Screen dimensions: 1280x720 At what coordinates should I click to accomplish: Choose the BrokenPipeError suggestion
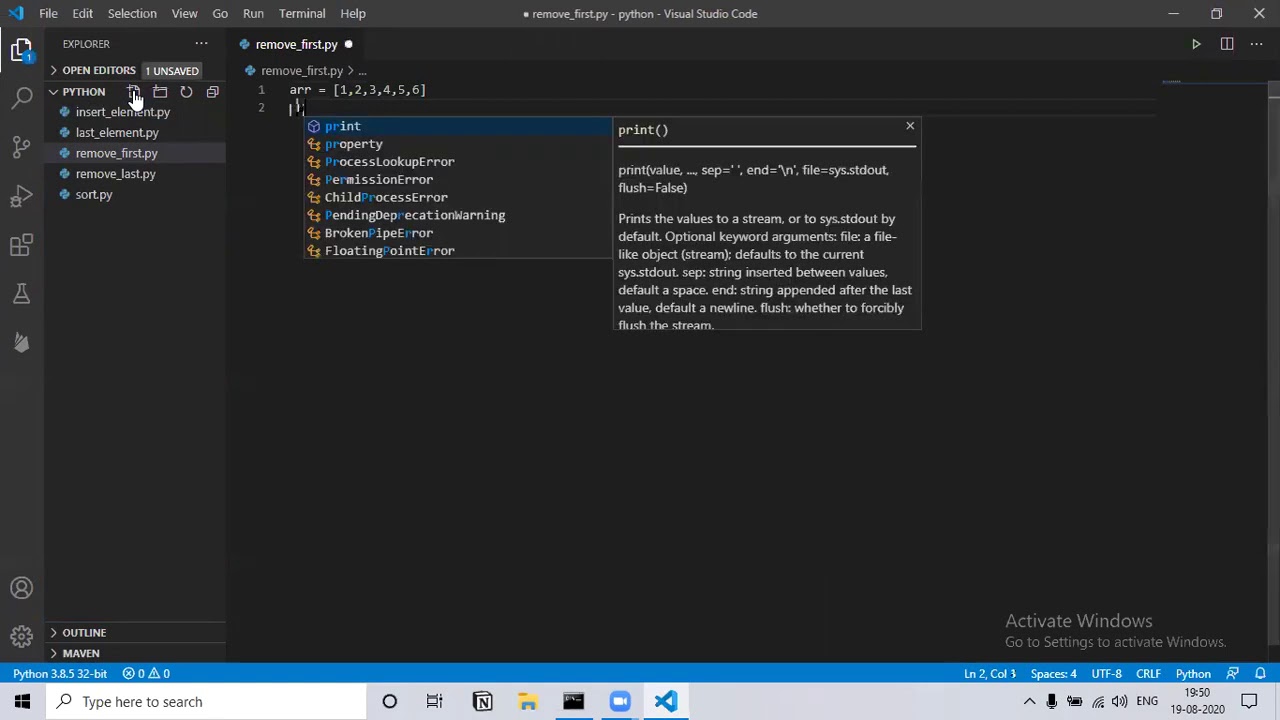(458, 234)
